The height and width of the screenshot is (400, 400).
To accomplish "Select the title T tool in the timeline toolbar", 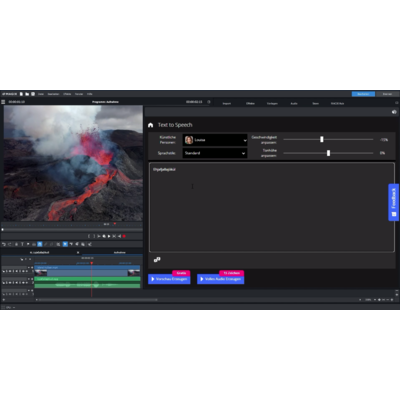I will 22,244.
